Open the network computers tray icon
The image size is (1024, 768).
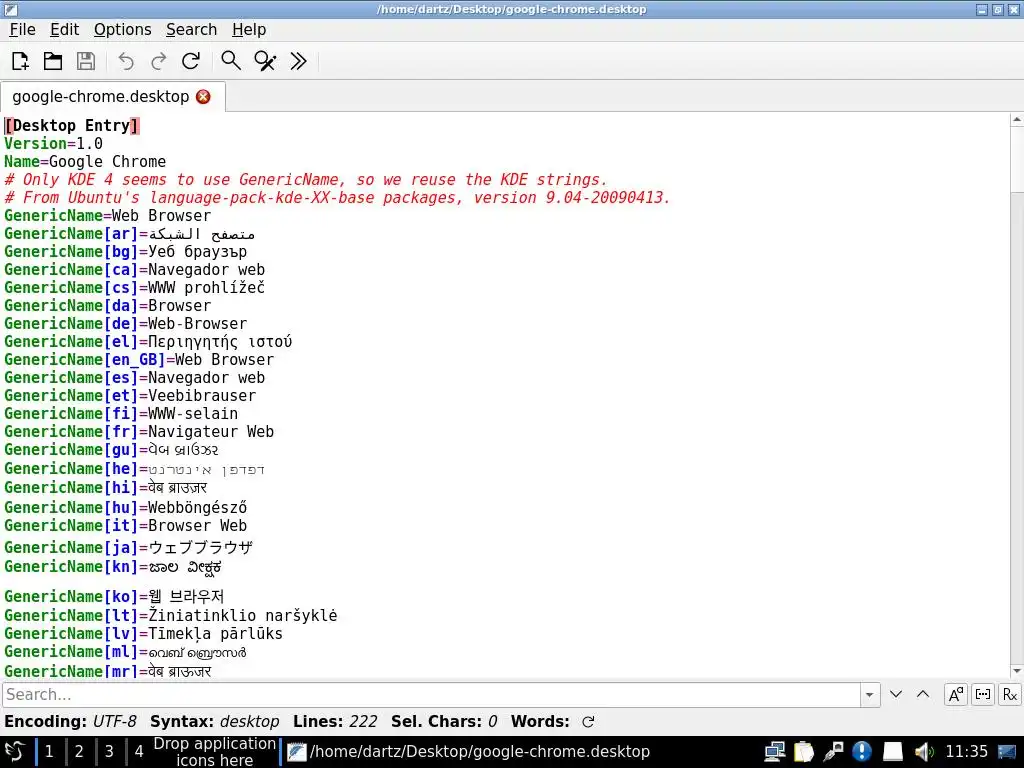pyautogui.click(x=775, y=752)
